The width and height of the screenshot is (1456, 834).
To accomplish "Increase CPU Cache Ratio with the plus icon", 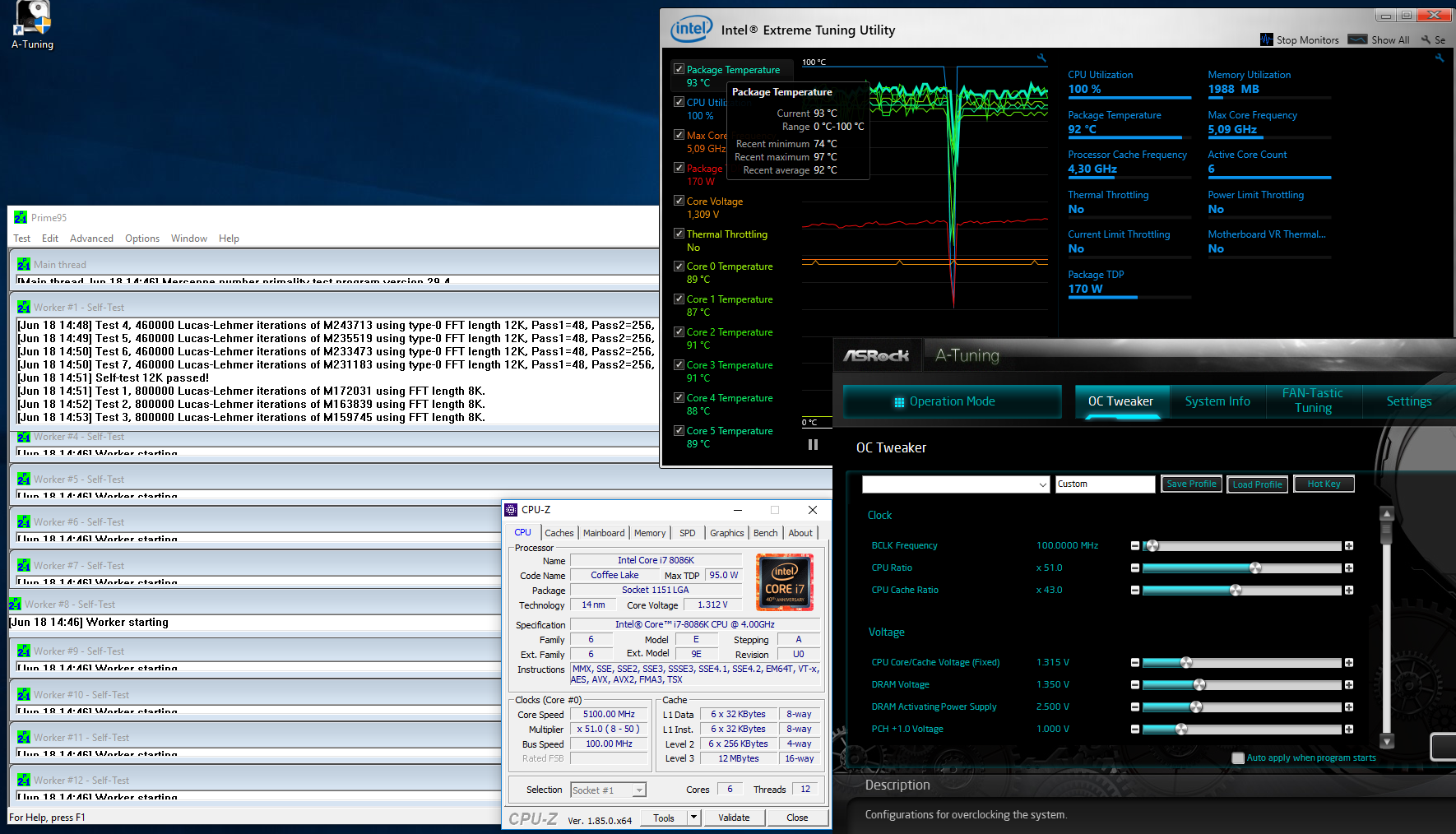I will click(1349, 591).
